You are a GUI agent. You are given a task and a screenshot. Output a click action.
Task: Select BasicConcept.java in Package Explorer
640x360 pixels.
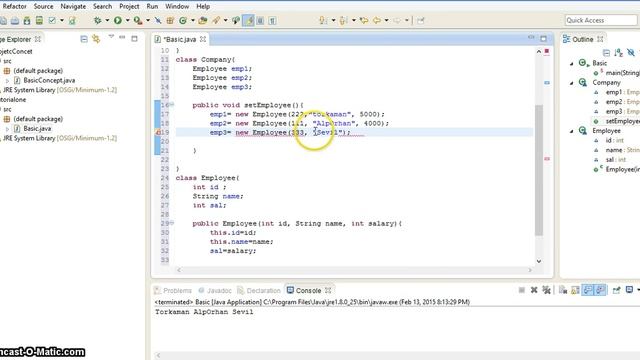49,80
